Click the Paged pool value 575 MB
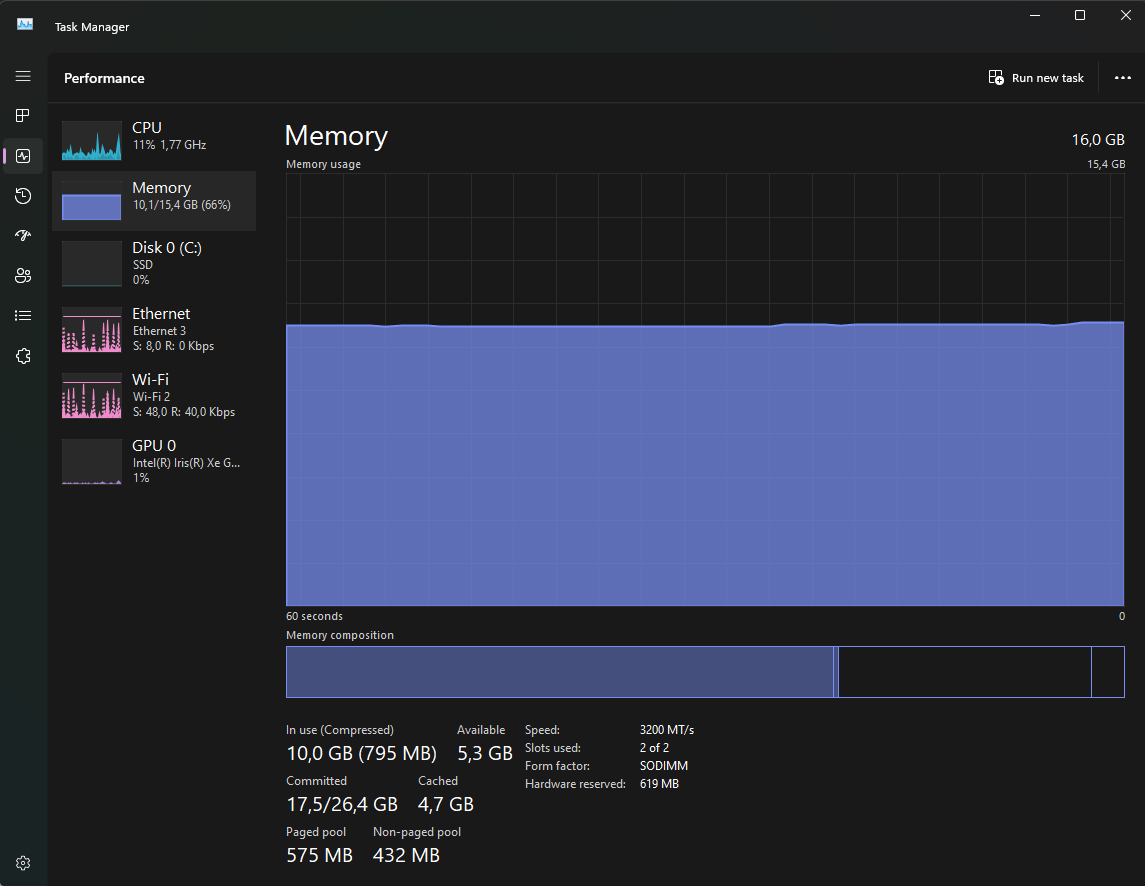The image size is (1145, 886). [319, 855]
